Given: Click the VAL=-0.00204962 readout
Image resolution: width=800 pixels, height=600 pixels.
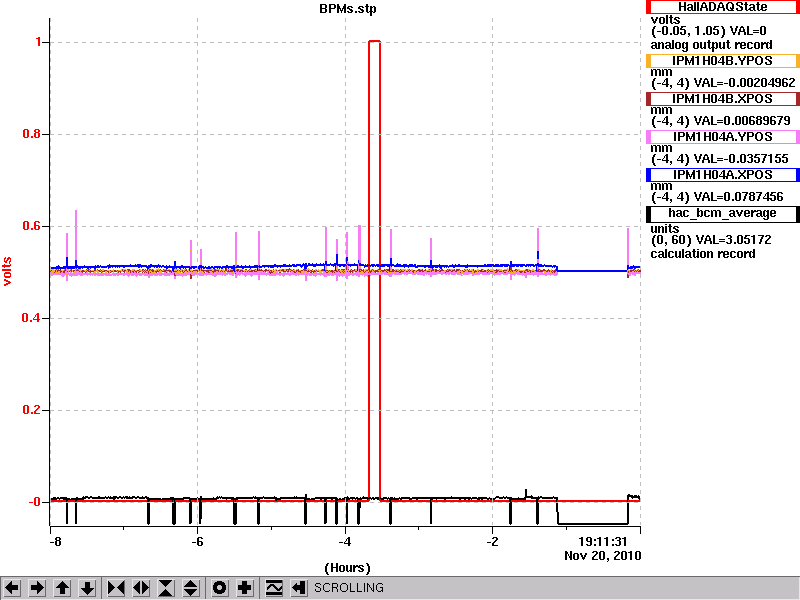Looking at the screenshot, I should tap(744, 83).
